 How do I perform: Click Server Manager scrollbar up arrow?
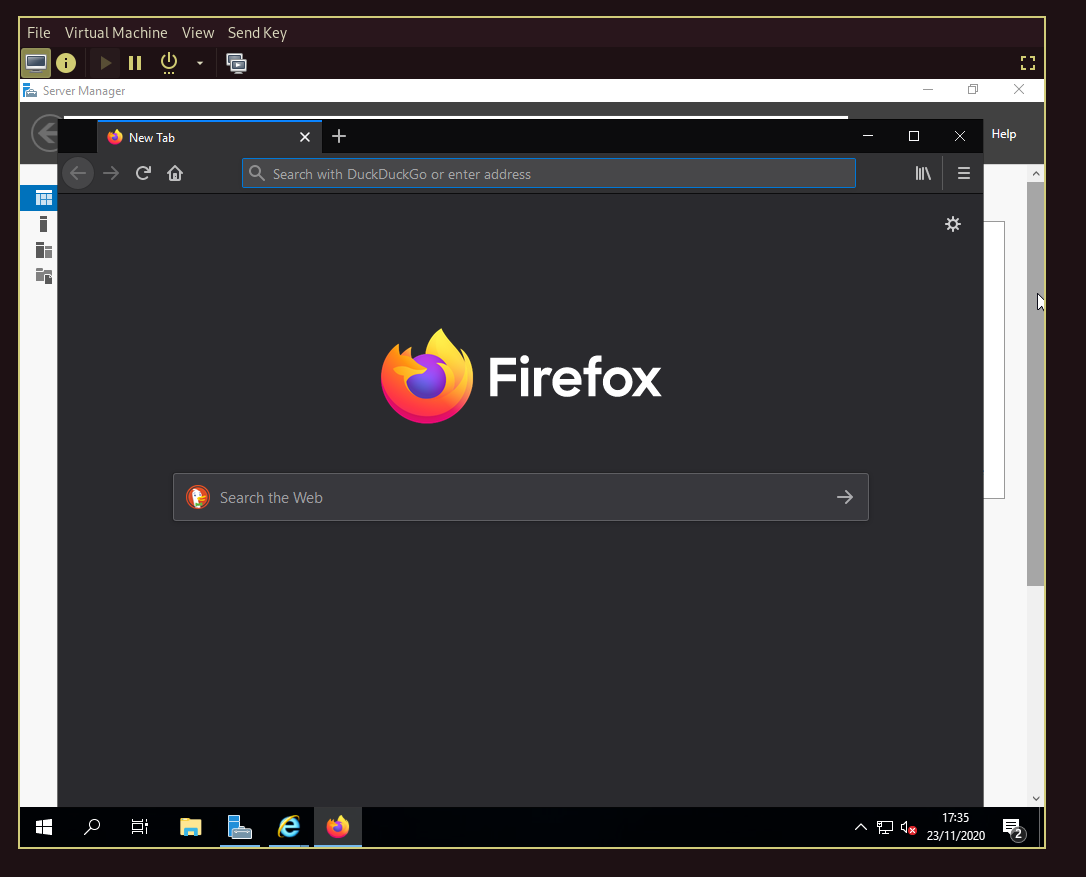(1035, 174)
